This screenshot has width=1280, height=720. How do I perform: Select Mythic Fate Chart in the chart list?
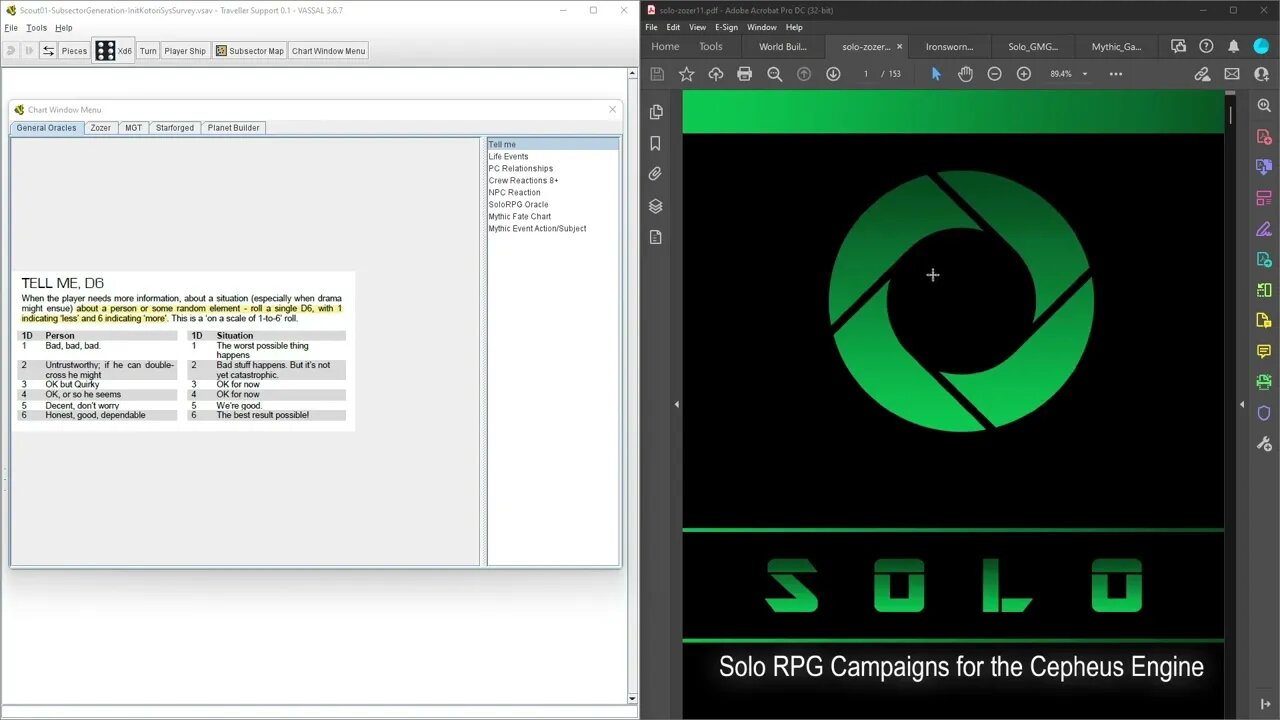pyautogui.click(x=519, y=217)
